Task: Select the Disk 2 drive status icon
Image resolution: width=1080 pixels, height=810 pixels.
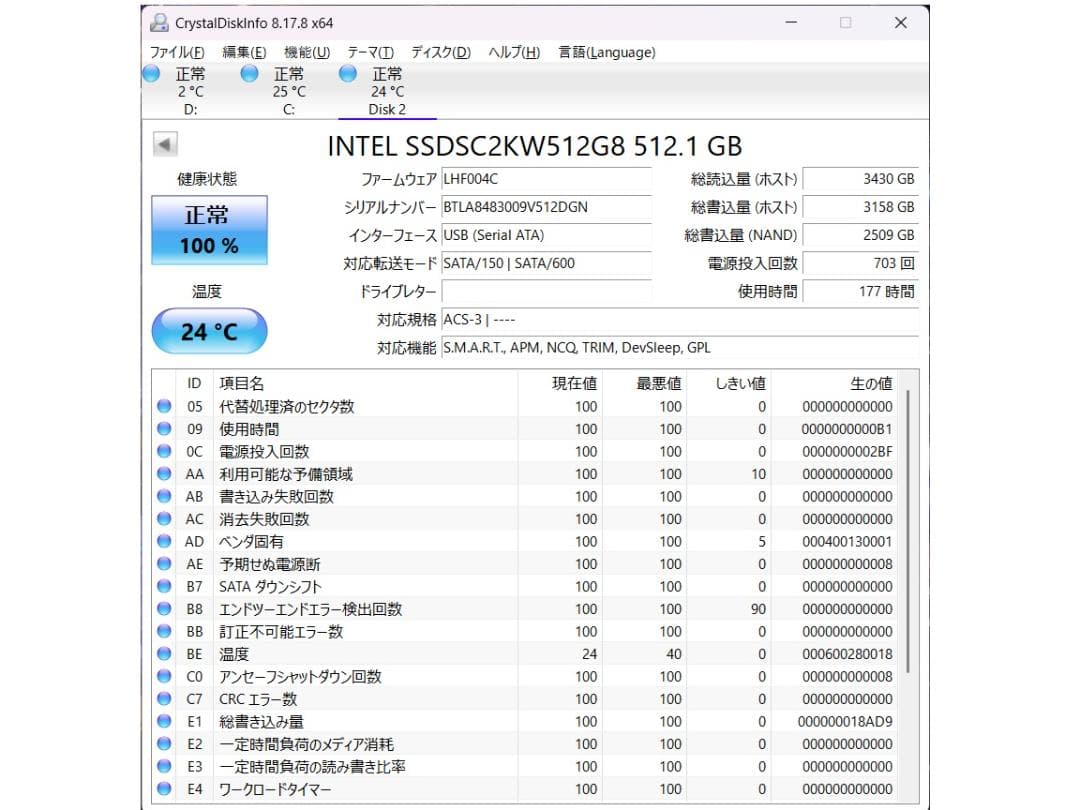Action: pos(347,73)
